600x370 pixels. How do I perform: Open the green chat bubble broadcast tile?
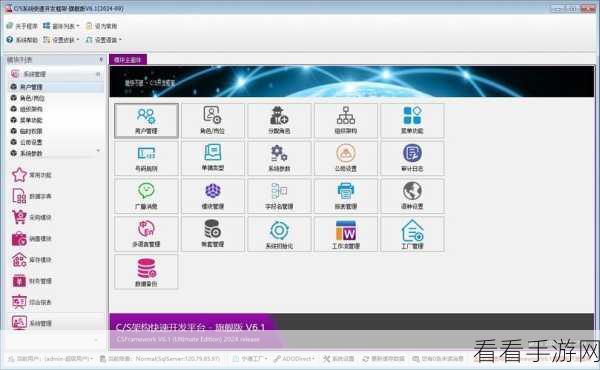point(146,196)
